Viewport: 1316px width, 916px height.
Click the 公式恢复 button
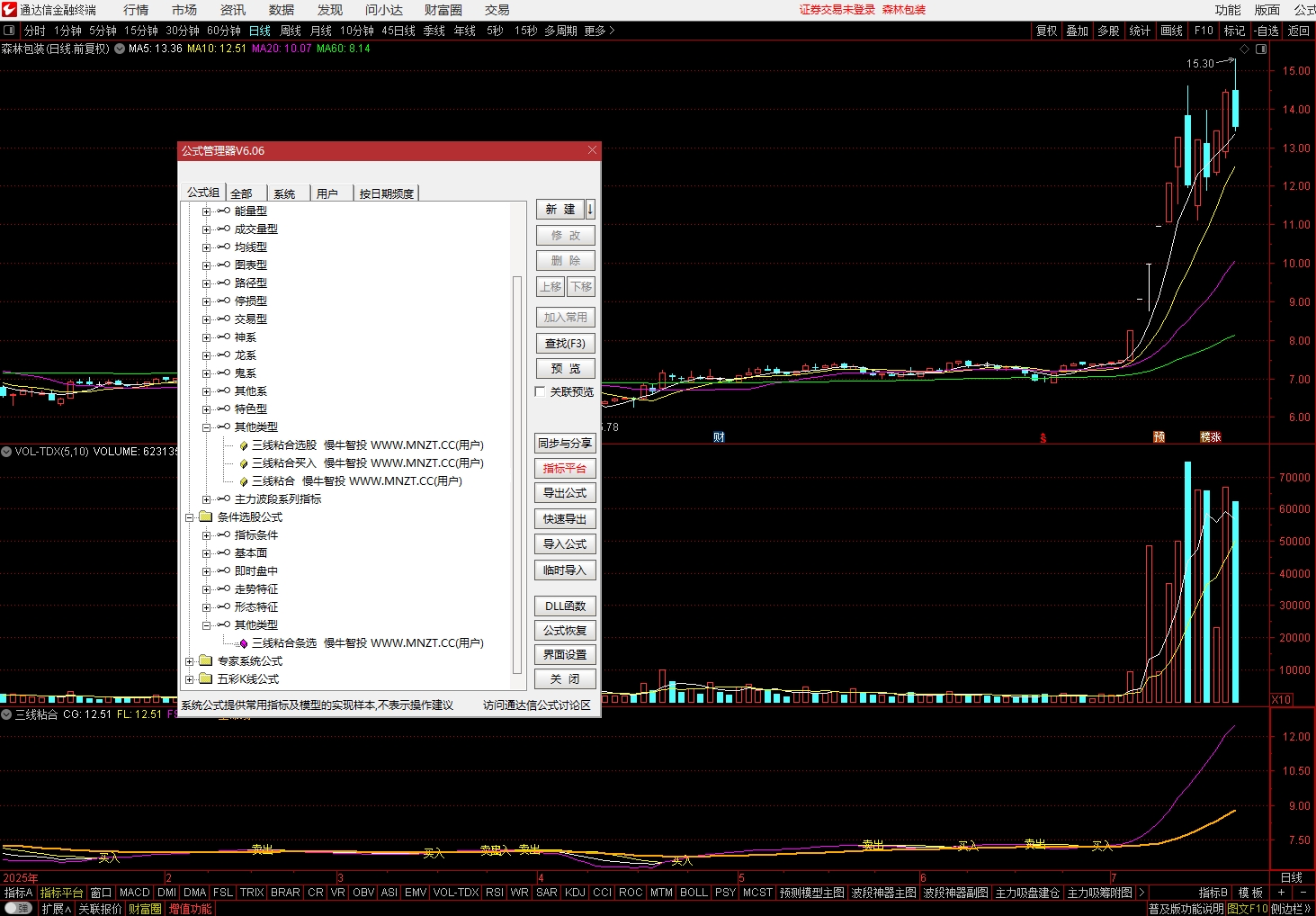(x=565, y=631)
